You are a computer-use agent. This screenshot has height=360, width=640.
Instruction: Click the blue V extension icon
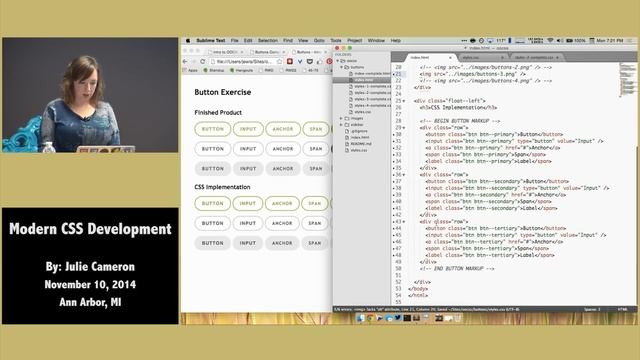(300, 61)
